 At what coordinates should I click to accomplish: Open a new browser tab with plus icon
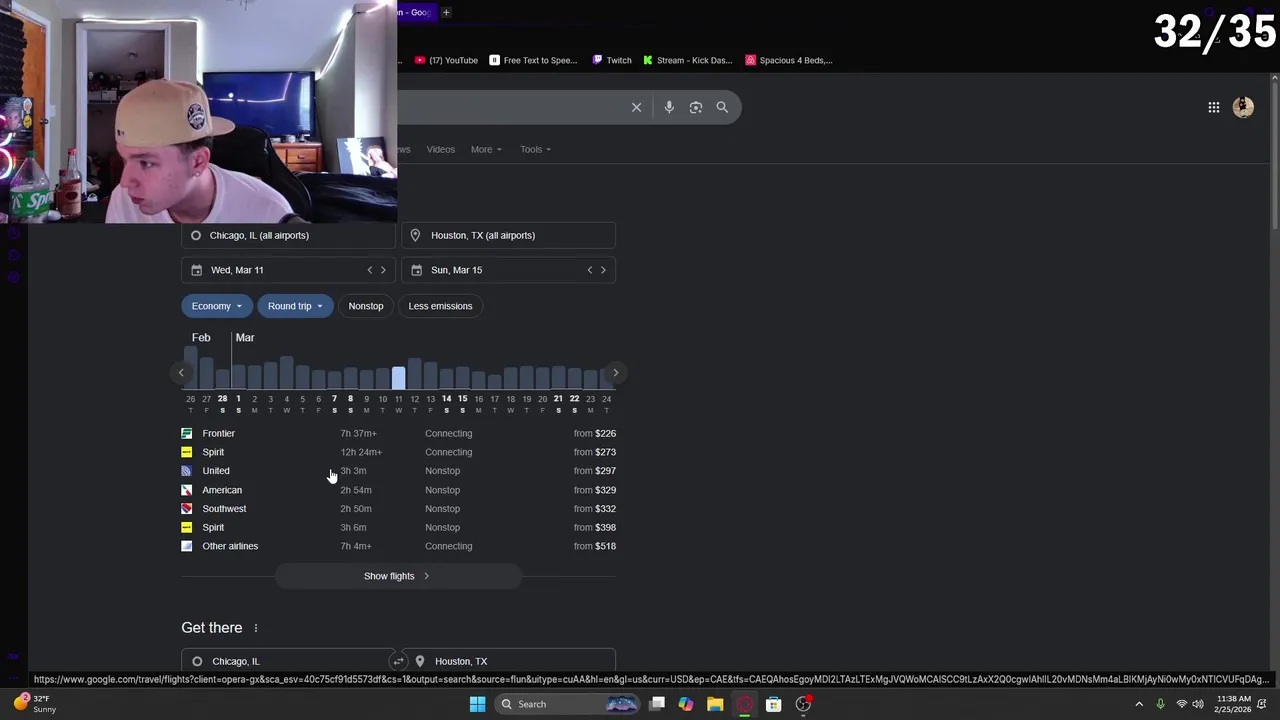click(446, 12)
